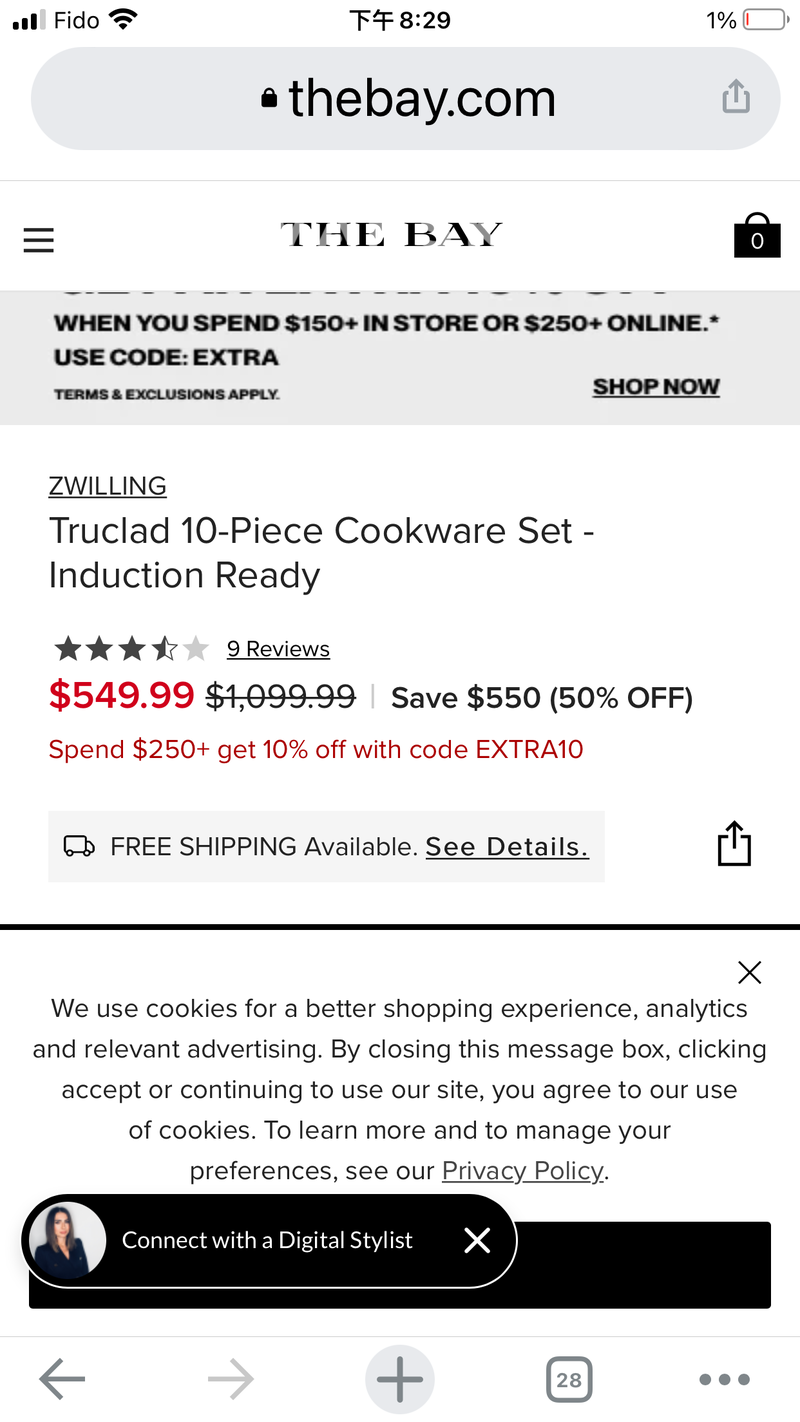
Task: Go back to the previous page
Action: tap(62, 1380)
